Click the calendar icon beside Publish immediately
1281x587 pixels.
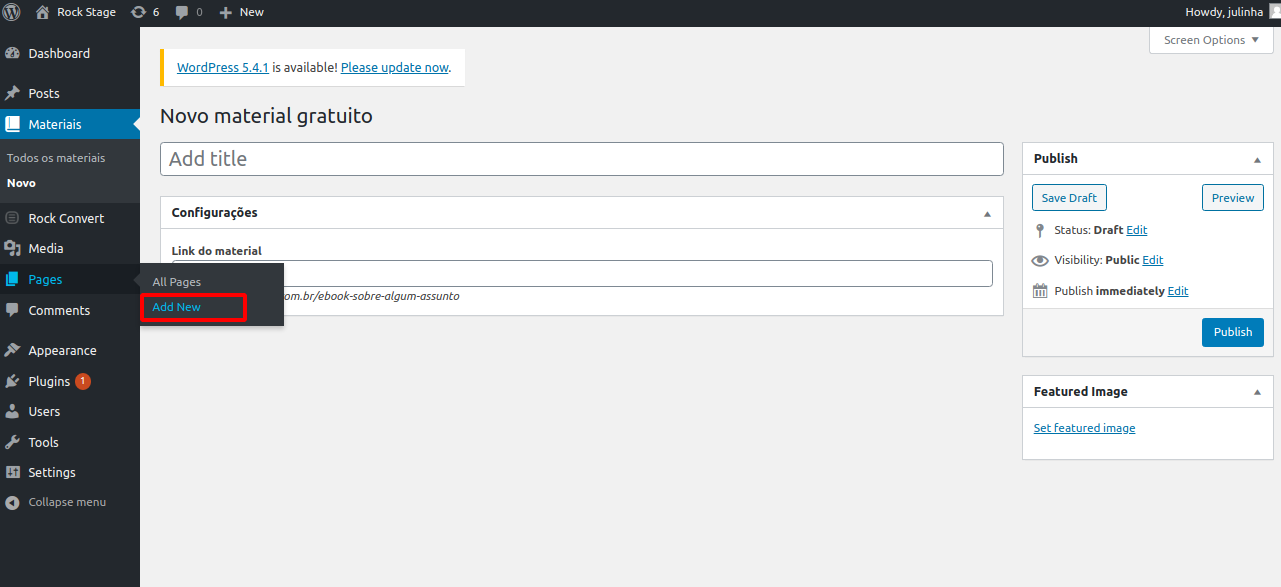click(1040, 291)
